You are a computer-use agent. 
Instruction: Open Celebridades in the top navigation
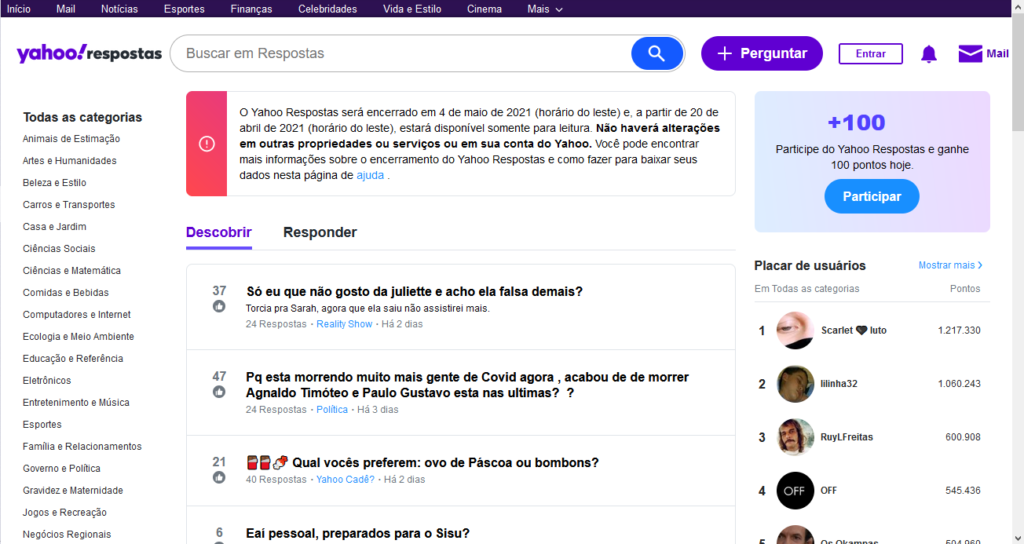coord(328,9)
